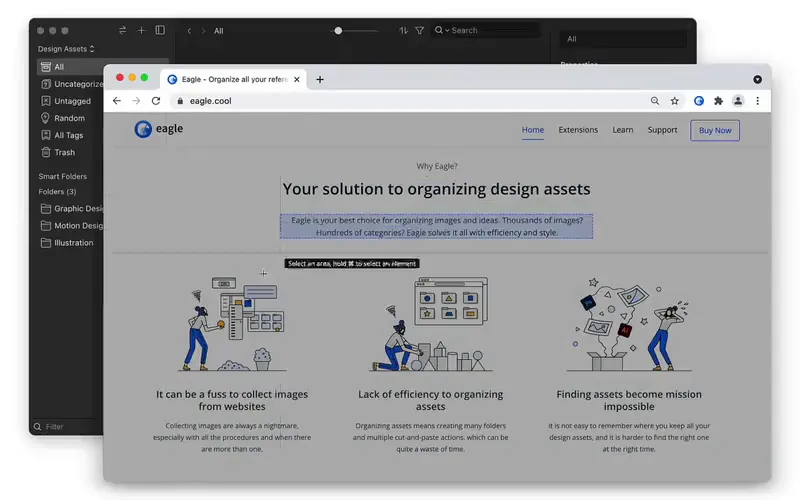The height and width of the screenshot is (500, 800).
Task: Click the Eagle extension icon in Chrome toolbar
Action: click(x=698, y=101)
